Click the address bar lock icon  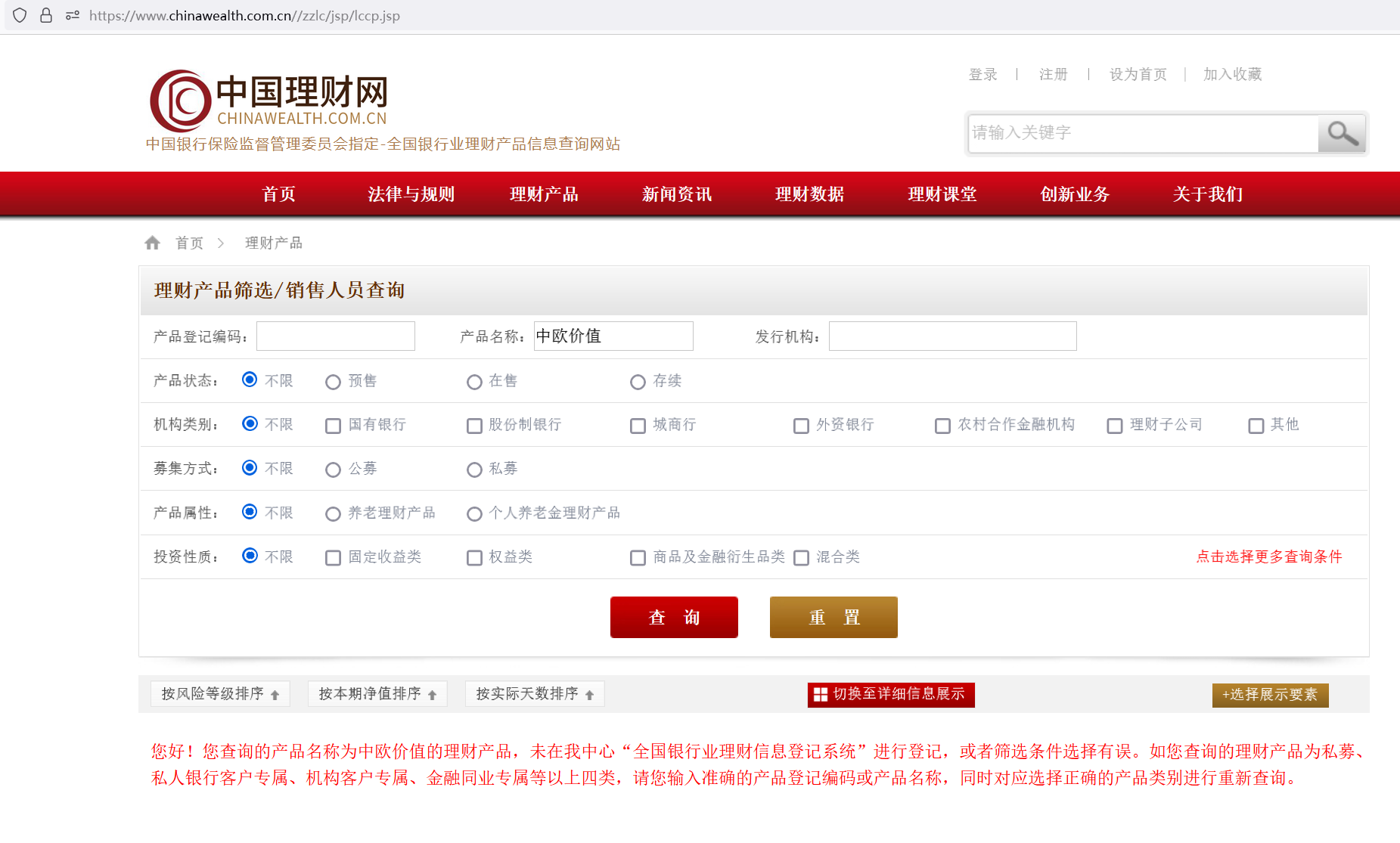tap(46, 15)
